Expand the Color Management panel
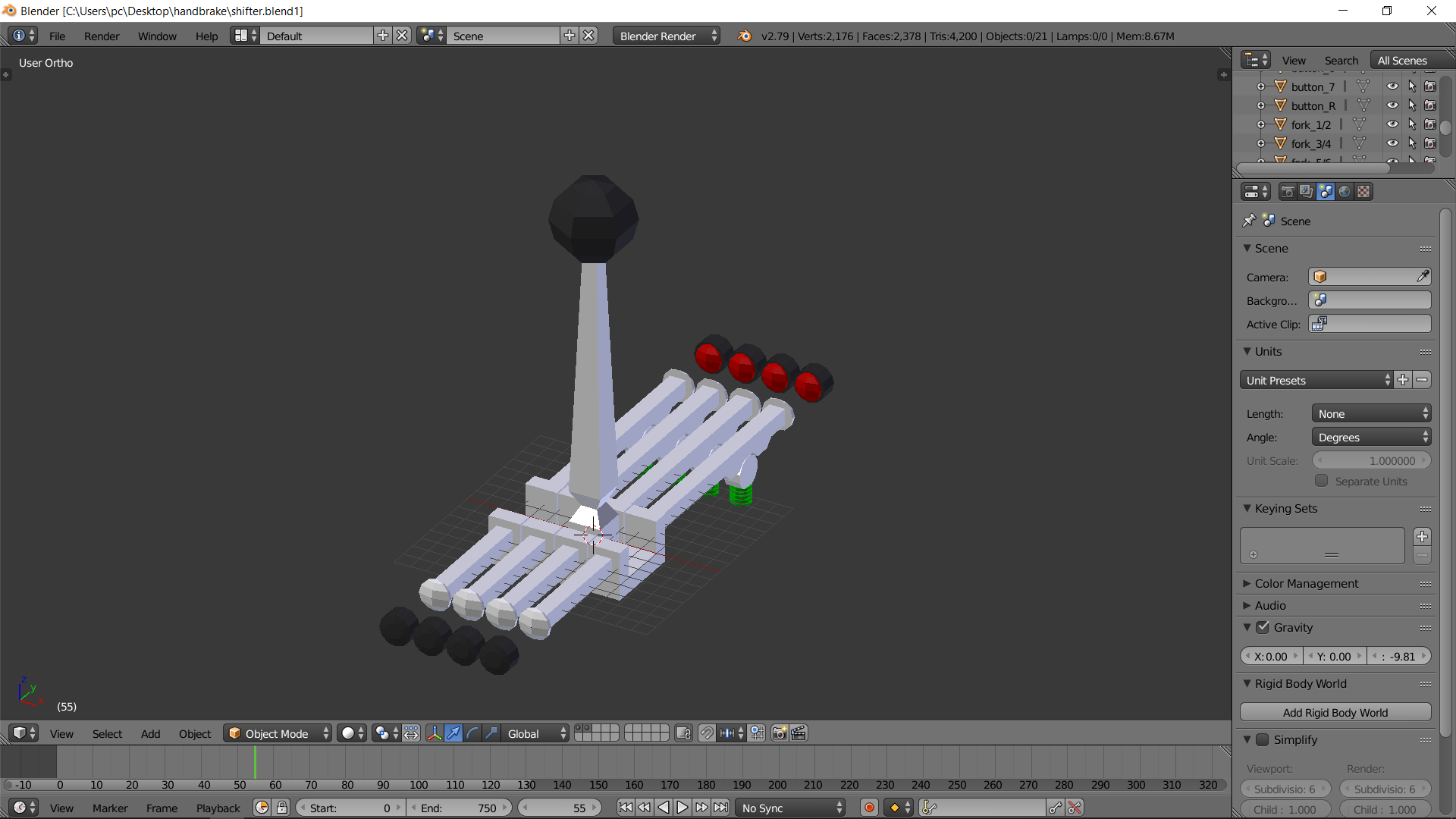Image resolution: width=1456 pixels, height=819 pixels. coord(1306,584)
